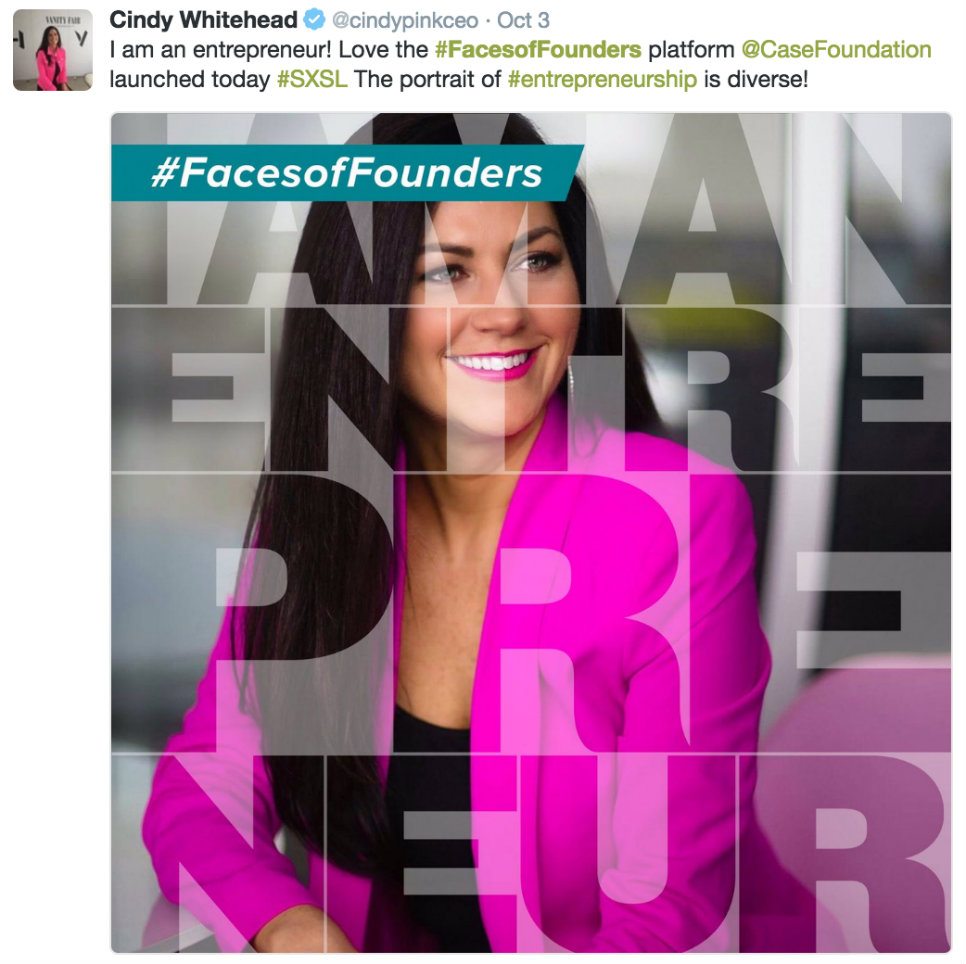Visit the @CaseFoundation mention link
The image size is (966, 964).
tap(836, 49)
